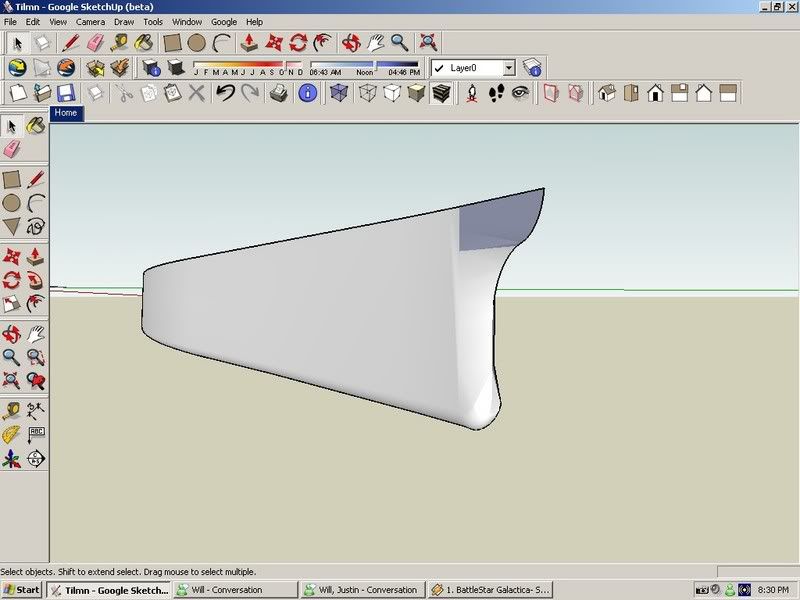The image size is (800, 600).
Task: Open the Camera menu
Action: click(x=90, y=22)
